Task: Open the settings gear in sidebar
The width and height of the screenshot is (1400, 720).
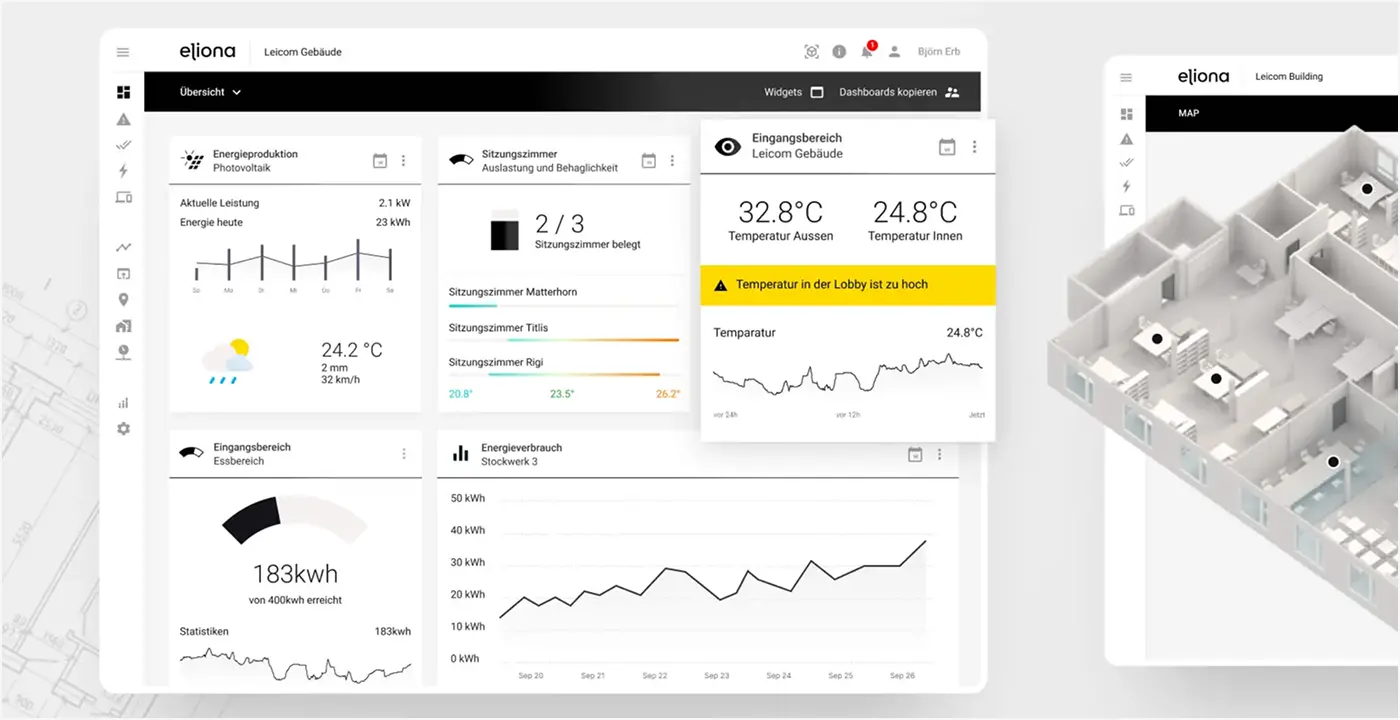Action: (x=123, y=429)
